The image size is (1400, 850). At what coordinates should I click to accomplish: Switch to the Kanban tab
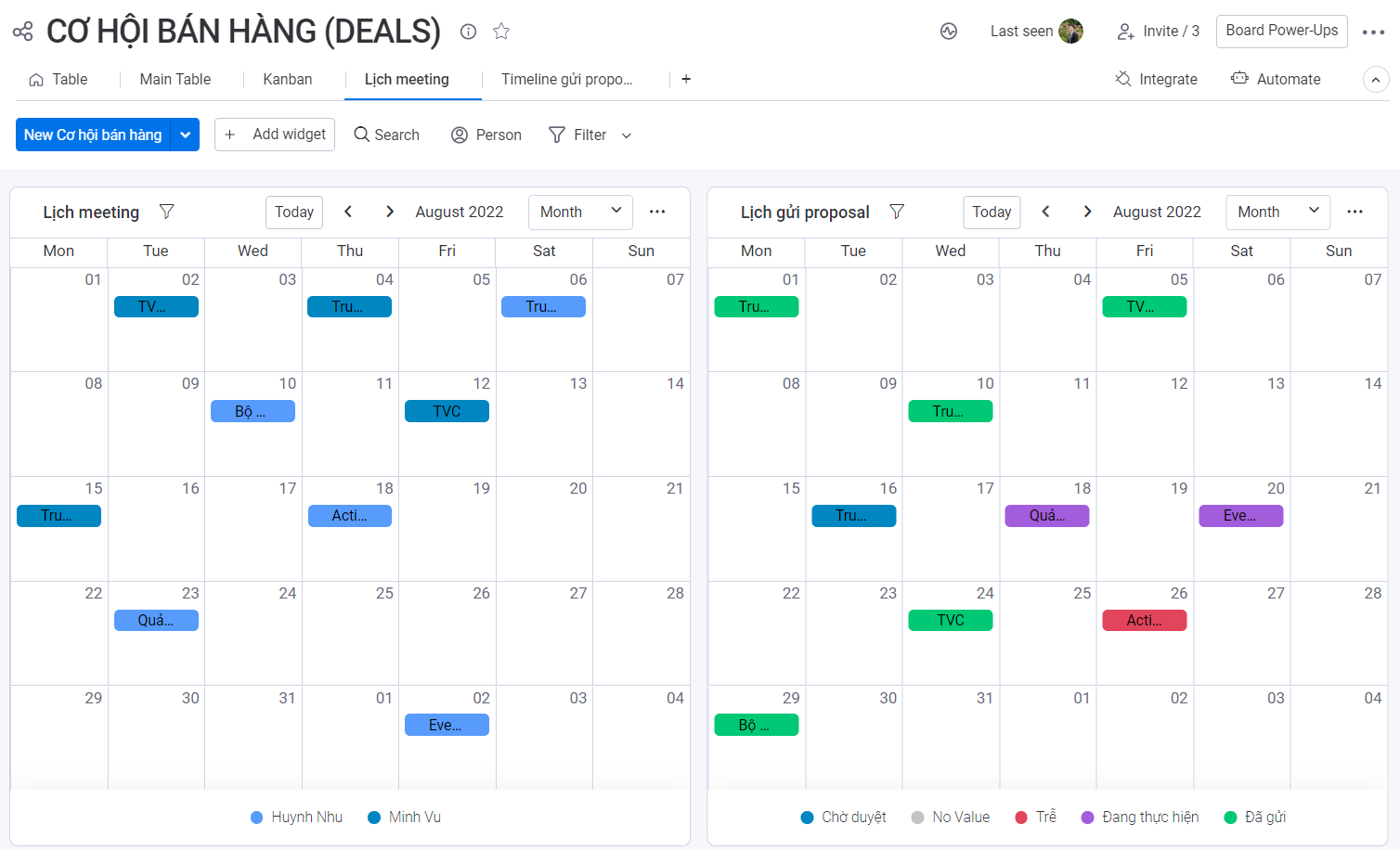click(288, 79)
